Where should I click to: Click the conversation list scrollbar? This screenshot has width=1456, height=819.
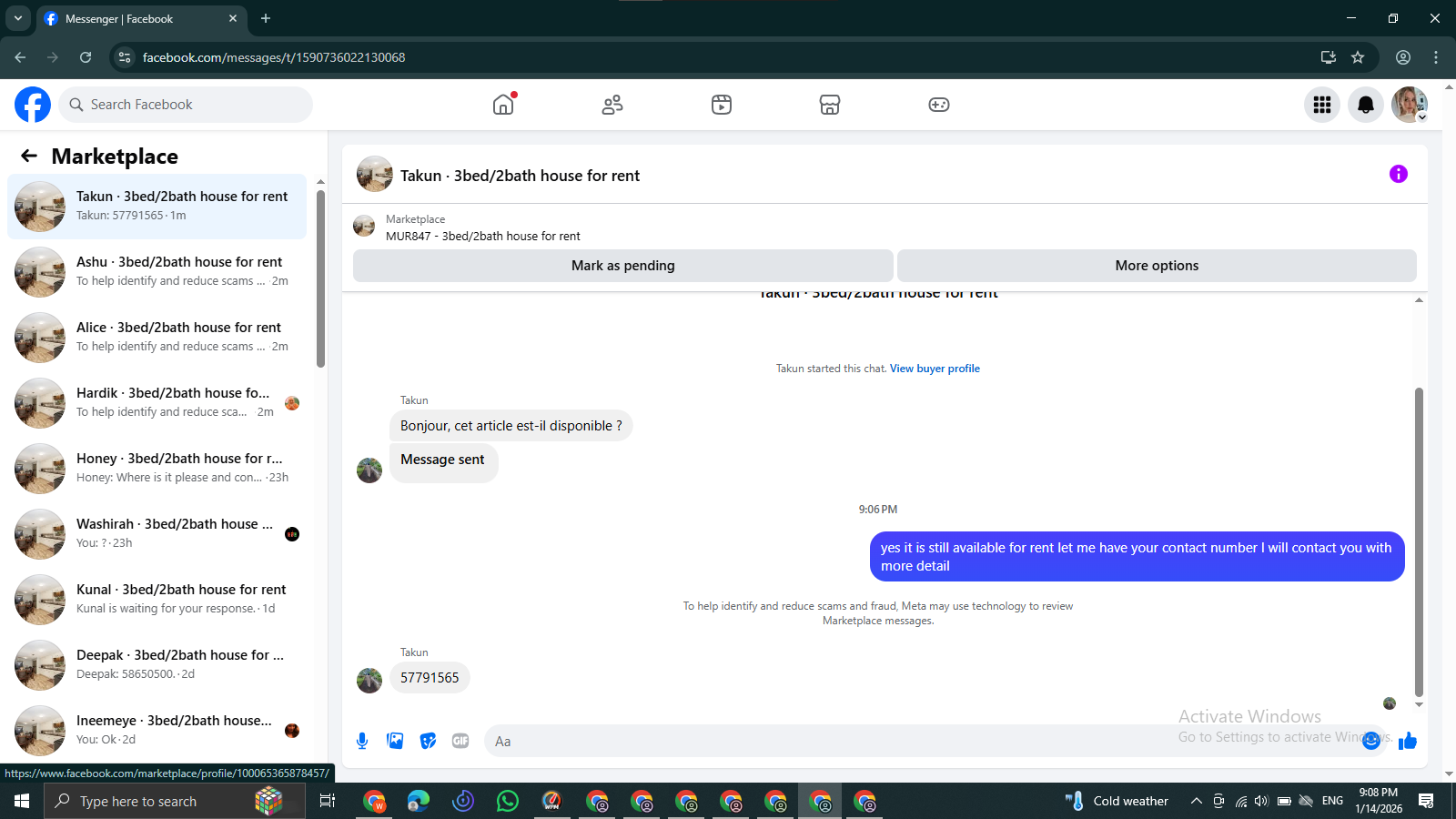coord(320,278)
